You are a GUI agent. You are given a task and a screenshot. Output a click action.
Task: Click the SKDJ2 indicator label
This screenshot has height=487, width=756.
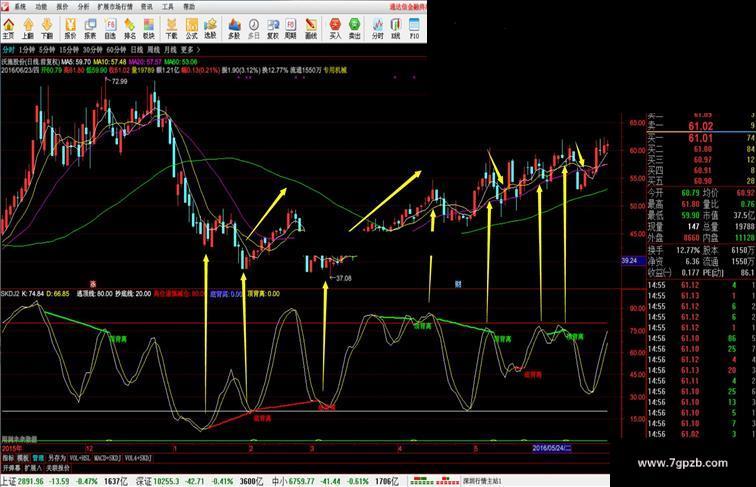[x=10, y=293]
